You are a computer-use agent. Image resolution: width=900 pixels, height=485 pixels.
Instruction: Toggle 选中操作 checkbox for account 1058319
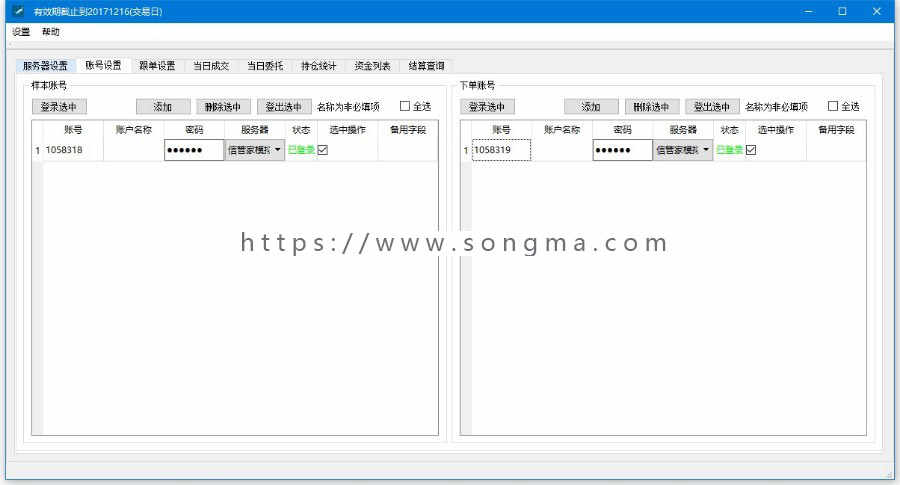[x=751, y=150]
